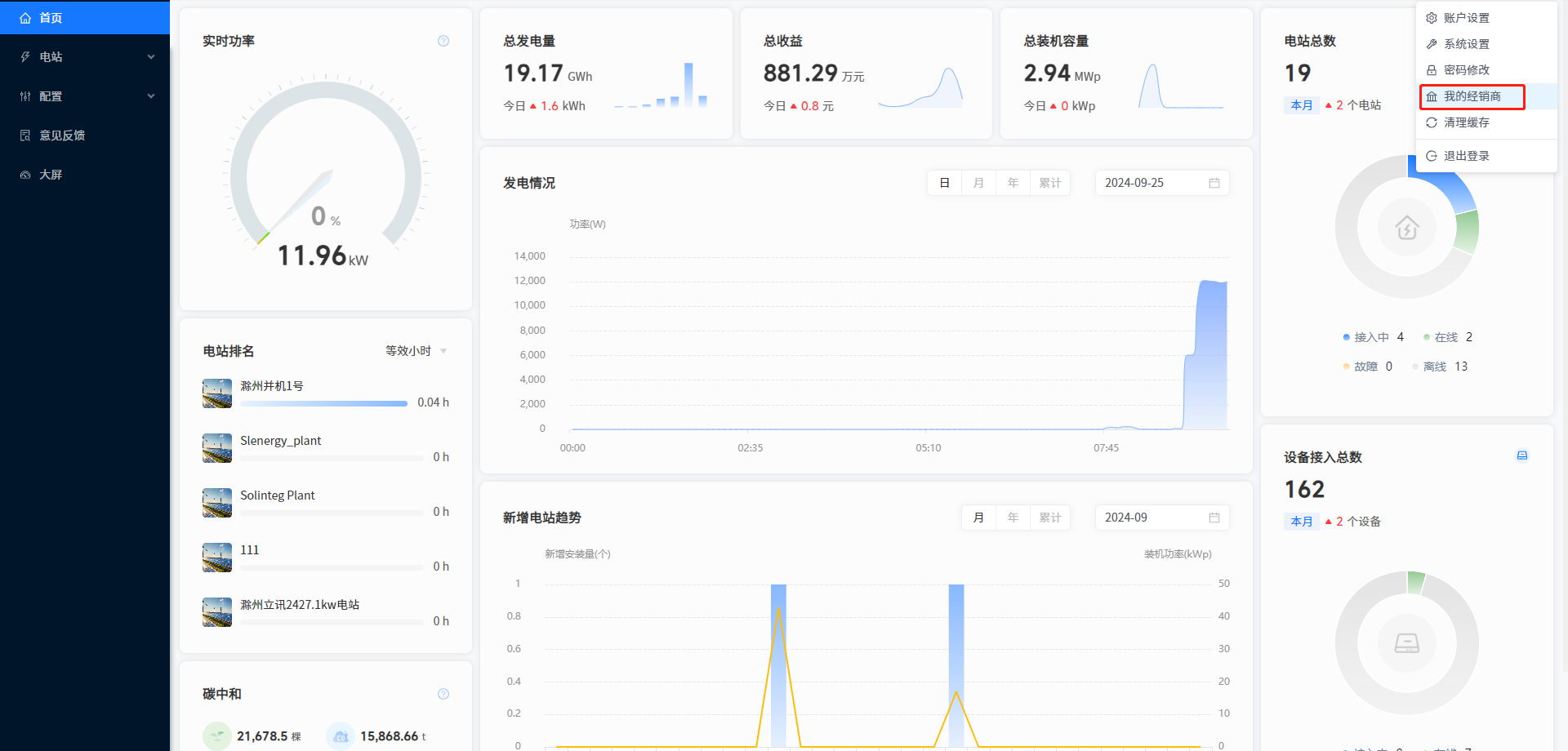Switch 发电情况 chart to 累计 view
The width and height of the screenshot is (1568, 751).
pyautogui.click(x=1049, y=183)
